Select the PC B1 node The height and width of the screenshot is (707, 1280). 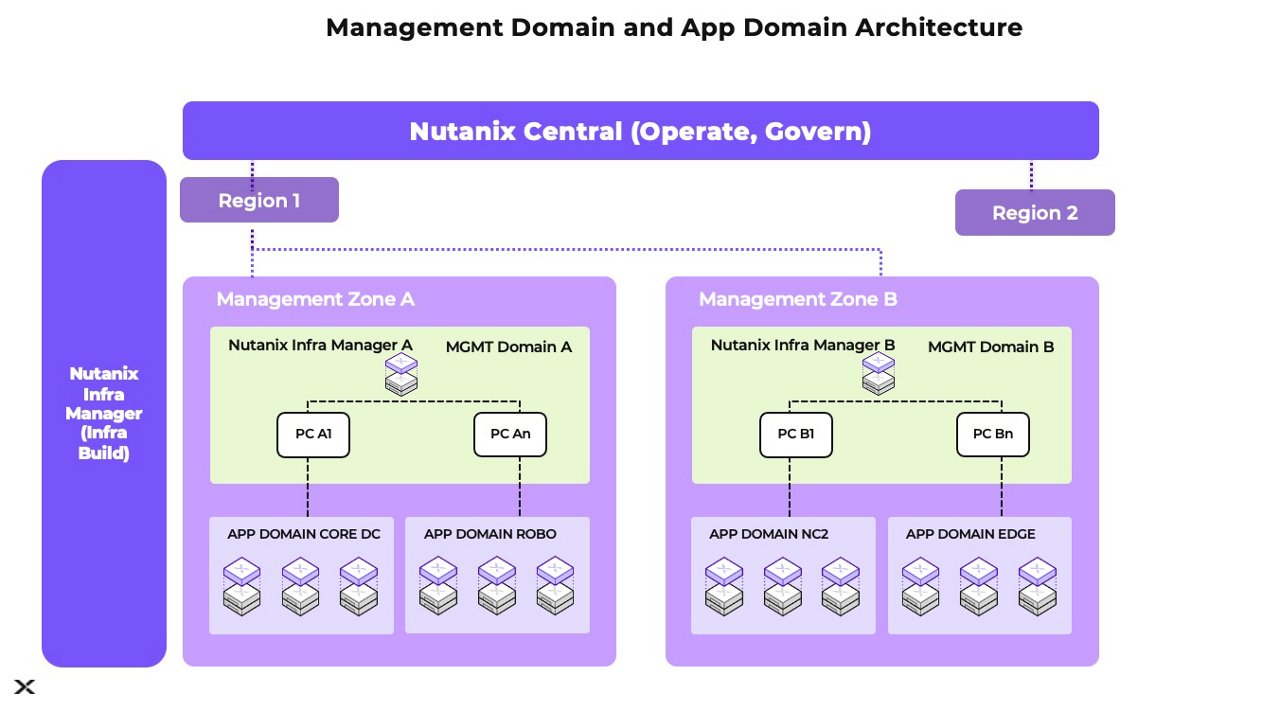pyautogui.click(x=795, y=434)
